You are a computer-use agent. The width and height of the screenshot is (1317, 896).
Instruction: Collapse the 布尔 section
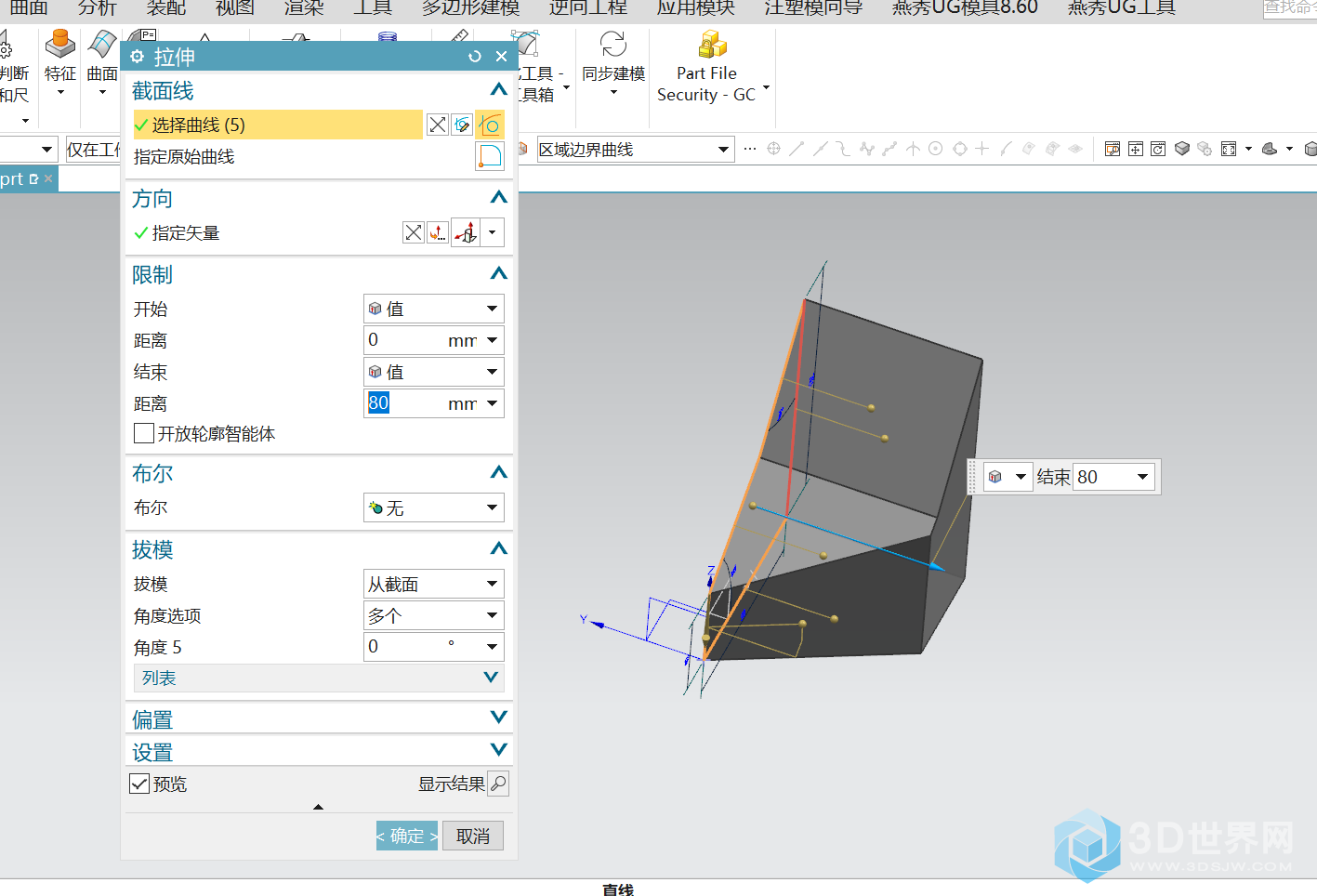coord(499,473)
